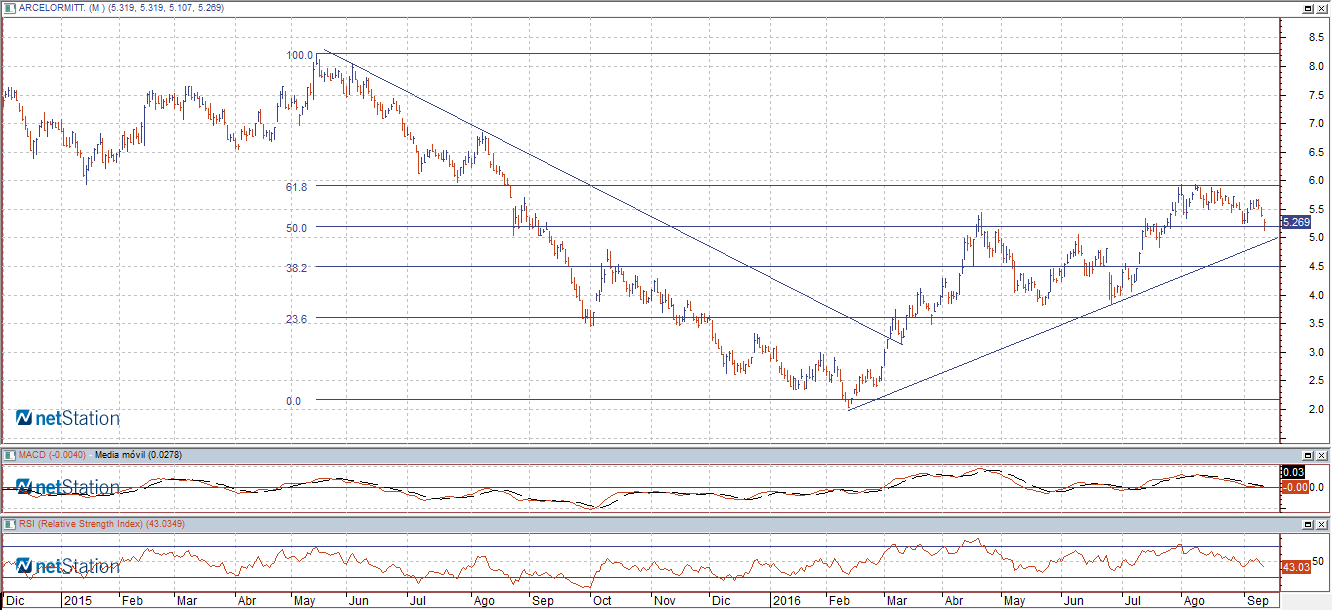Select the Media móvil (0.0278) label
1332x610 pixels.
coord(138,455)
